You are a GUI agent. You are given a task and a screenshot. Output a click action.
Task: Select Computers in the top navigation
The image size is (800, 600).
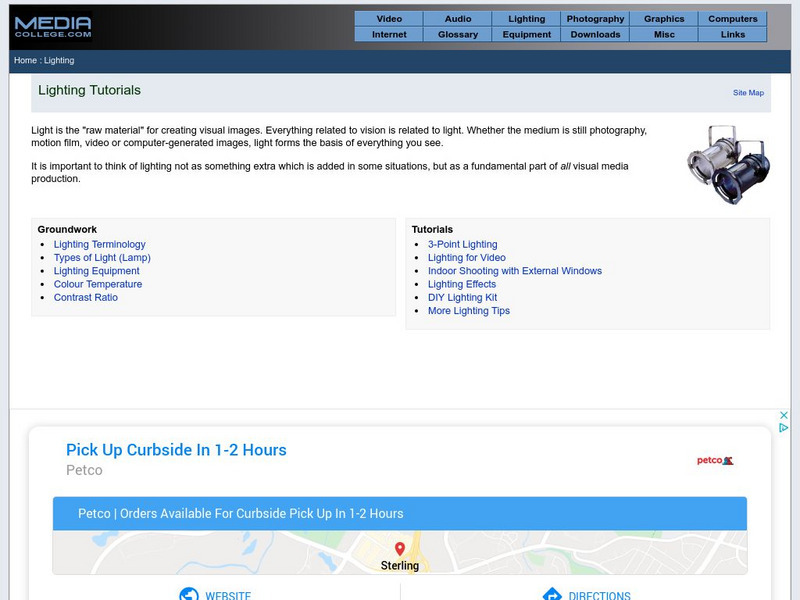733,19
